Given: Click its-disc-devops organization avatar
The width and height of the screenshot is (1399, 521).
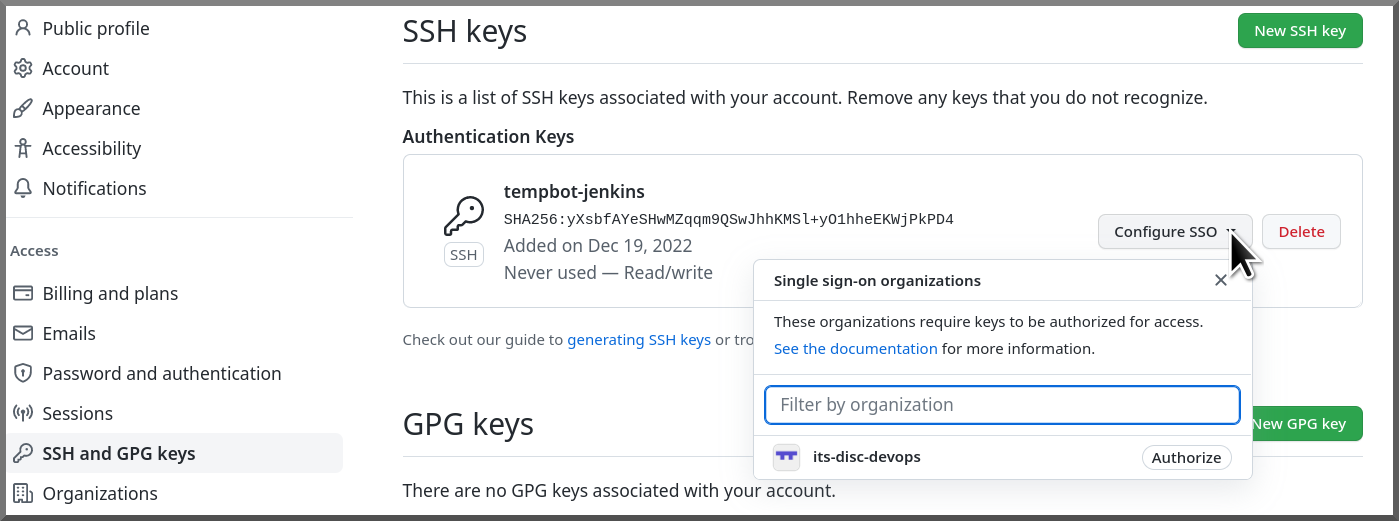Looking at the screenshot, I should point(787,457).
